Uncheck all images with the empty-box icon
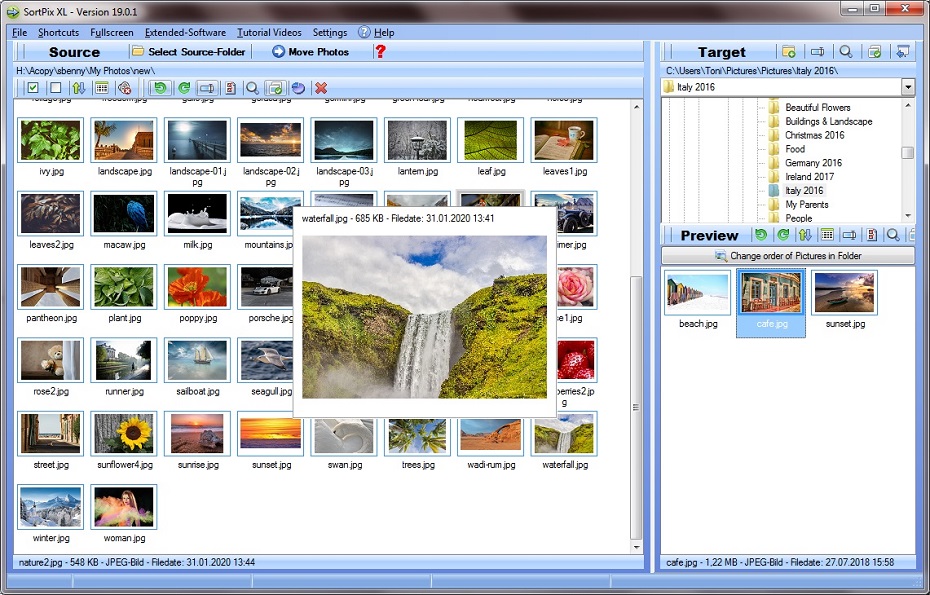The image size is (930, 595). 55,88
